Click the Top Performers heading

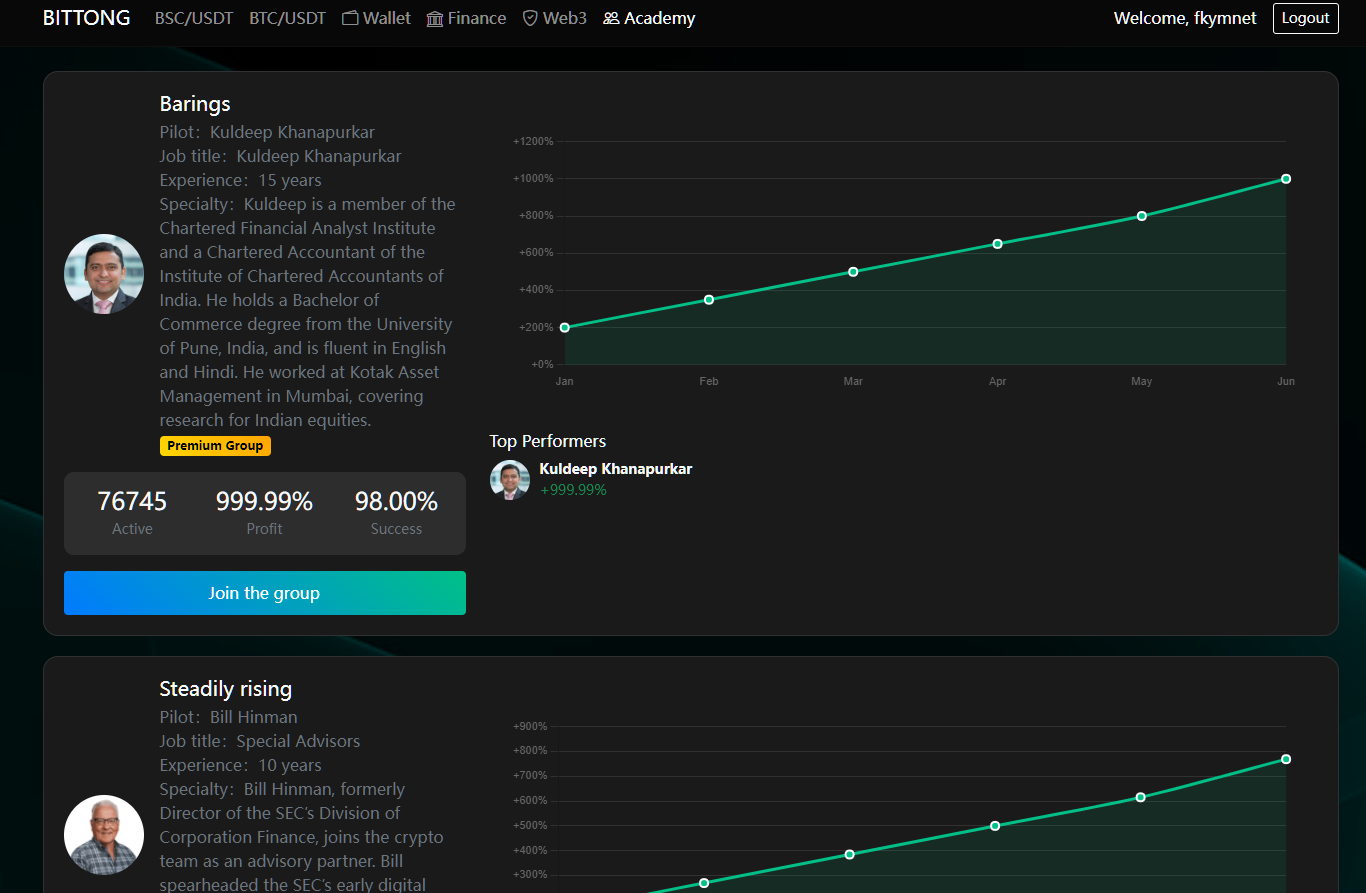[548, 441]
